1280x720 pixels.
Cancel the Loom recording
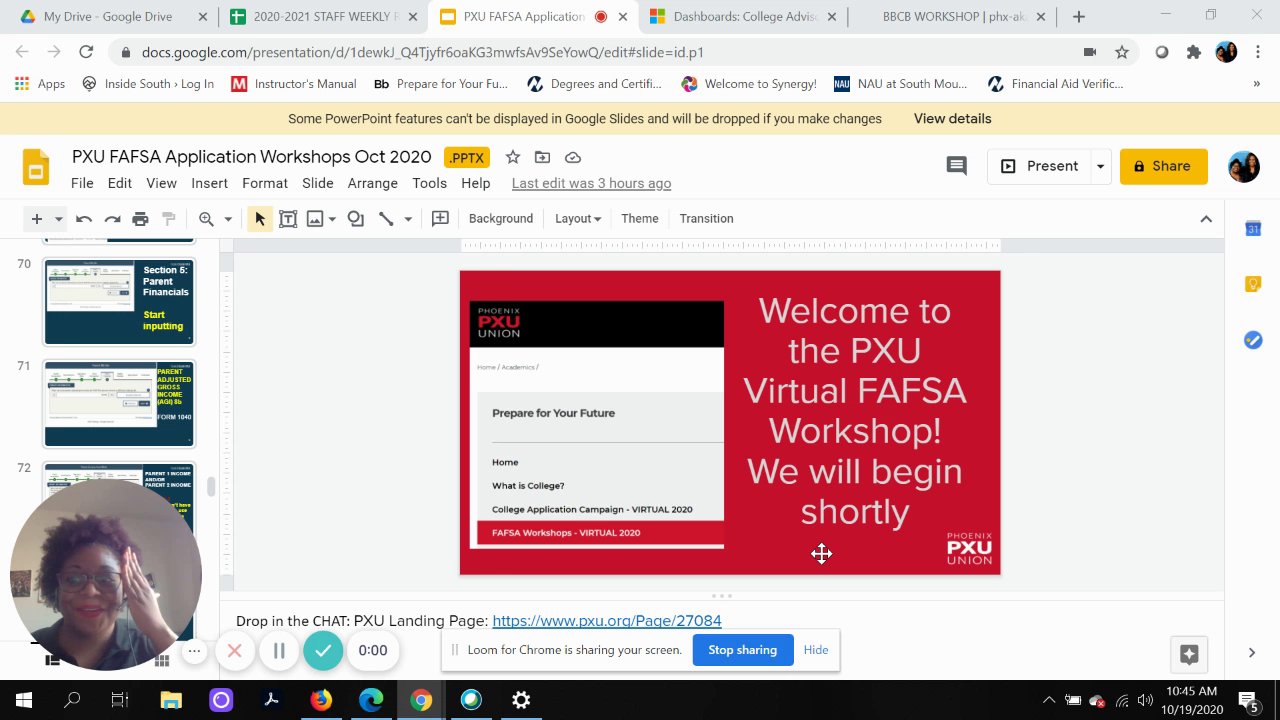pyautogui.click(x=235, y=651)
